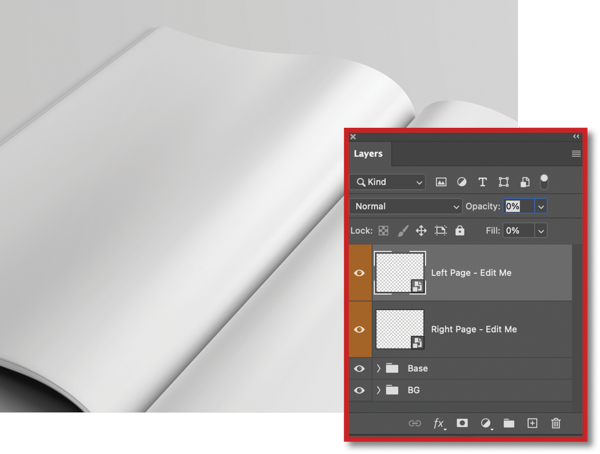Image resolution: width=600 pixels, height=454 pixels.
Task: Click the Base folder icon
Action: point(392,368)
